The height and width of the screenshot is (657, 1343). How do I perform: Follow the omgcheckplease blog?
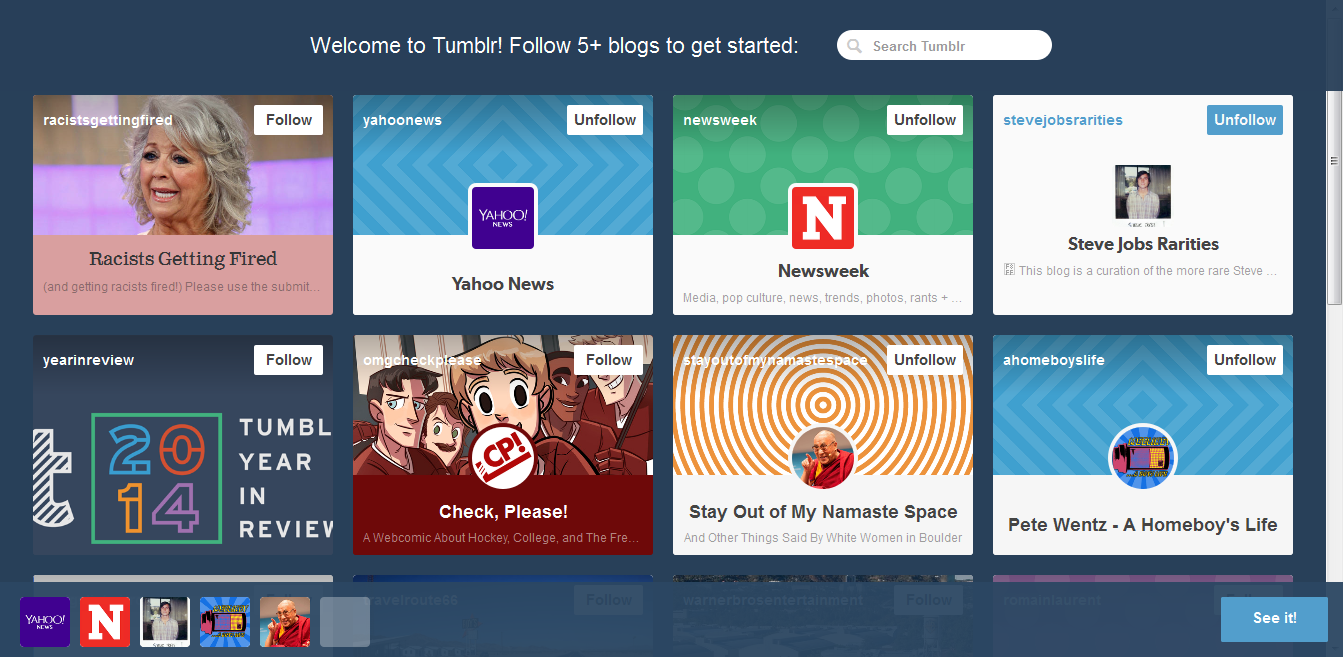608,360
